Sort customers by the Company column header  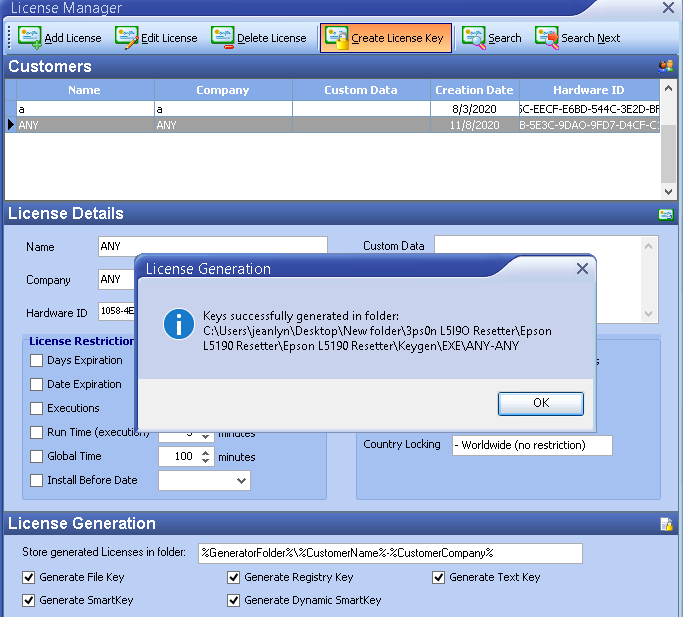tap(223, 90)
